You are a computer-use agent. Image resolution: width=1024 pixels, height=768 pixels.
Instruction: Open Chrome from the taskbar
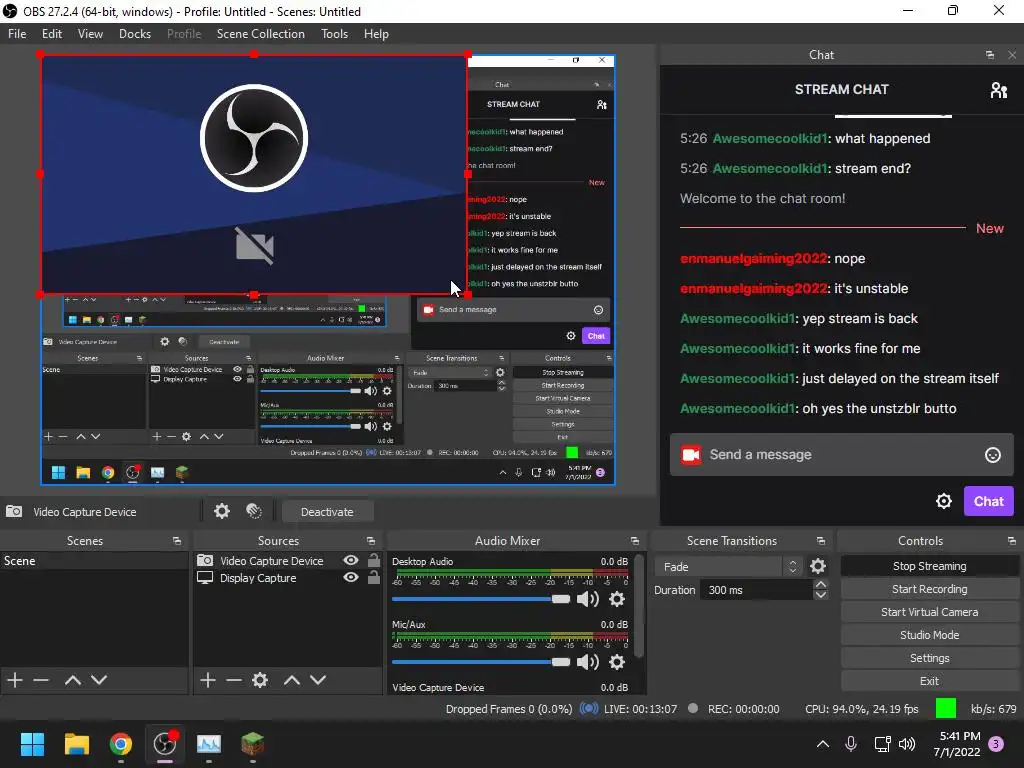pos(120,744)
